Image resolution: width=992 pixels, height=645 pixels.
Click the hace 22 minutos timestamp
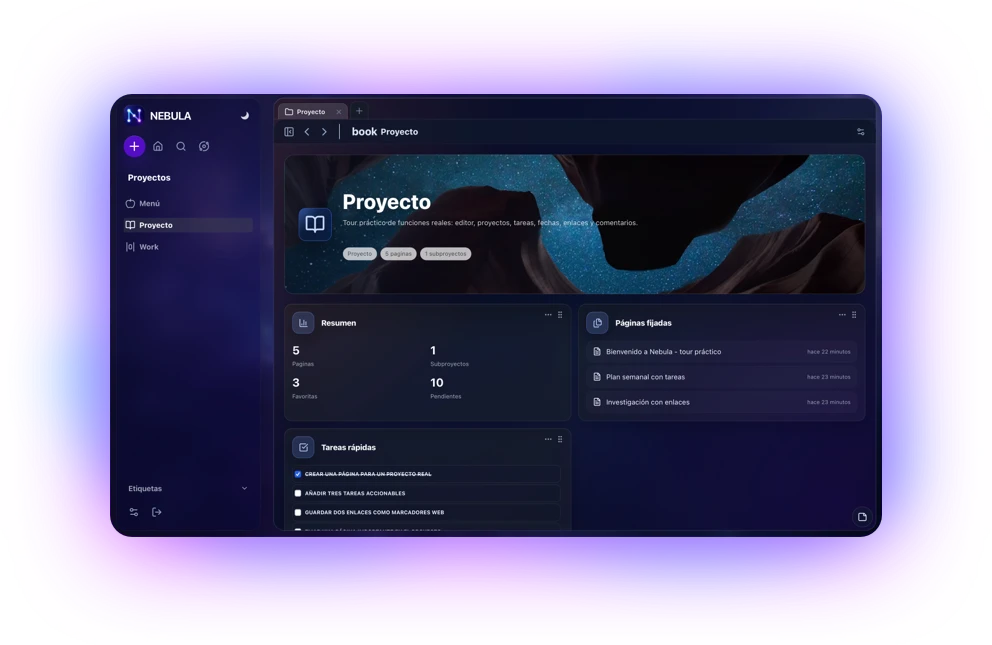tap(829, 352)
